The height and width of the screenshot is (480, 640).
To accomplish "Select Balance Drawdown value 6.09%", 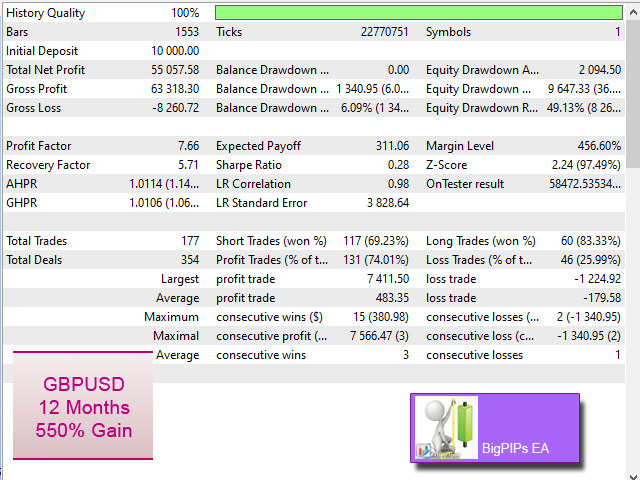I will [375, 108].
